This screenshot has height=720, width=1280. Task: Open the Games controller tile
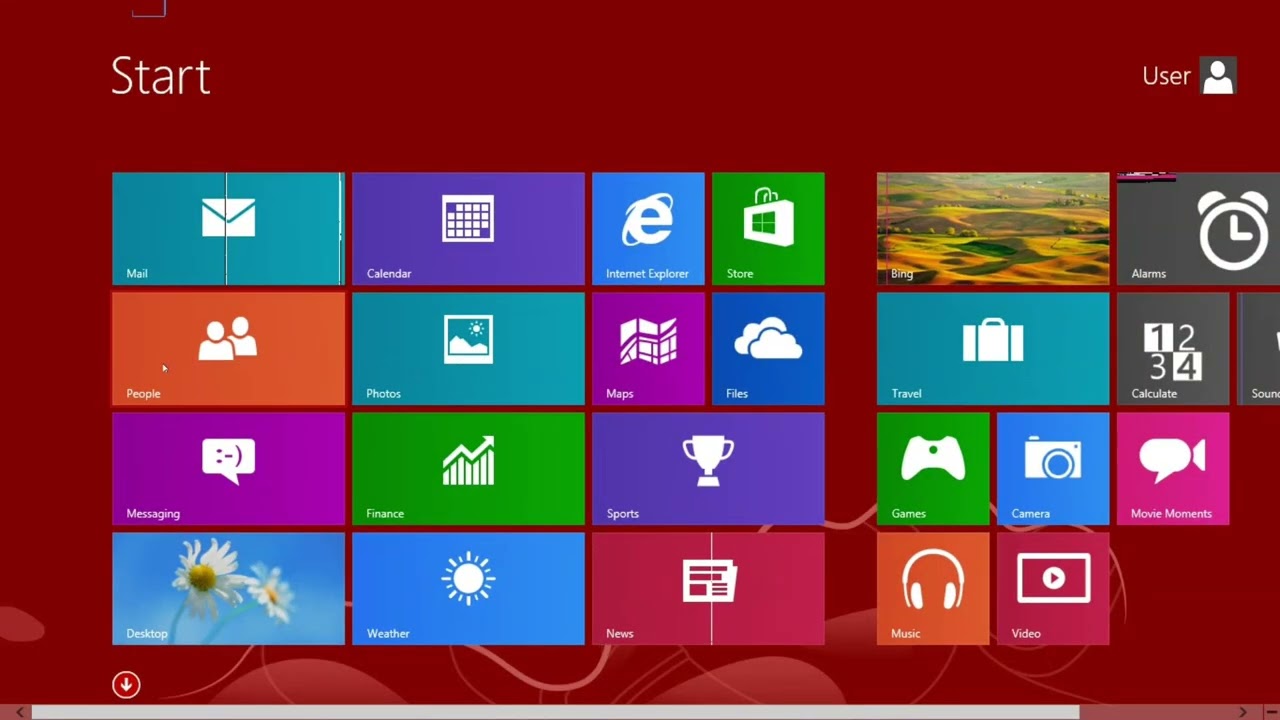[933, 469]
